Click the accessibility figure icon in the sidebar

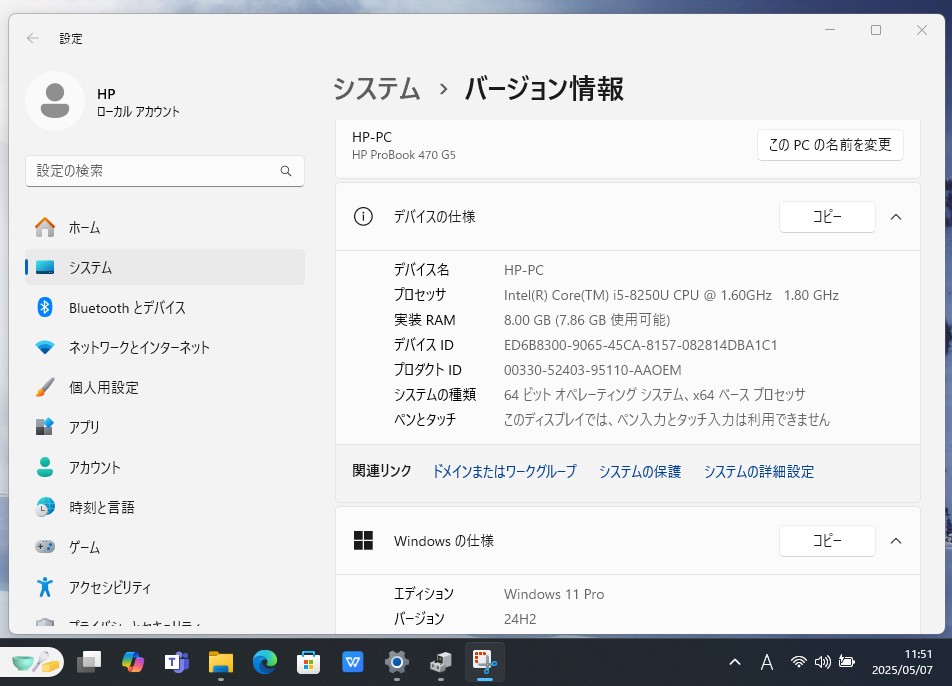[45, 587]
